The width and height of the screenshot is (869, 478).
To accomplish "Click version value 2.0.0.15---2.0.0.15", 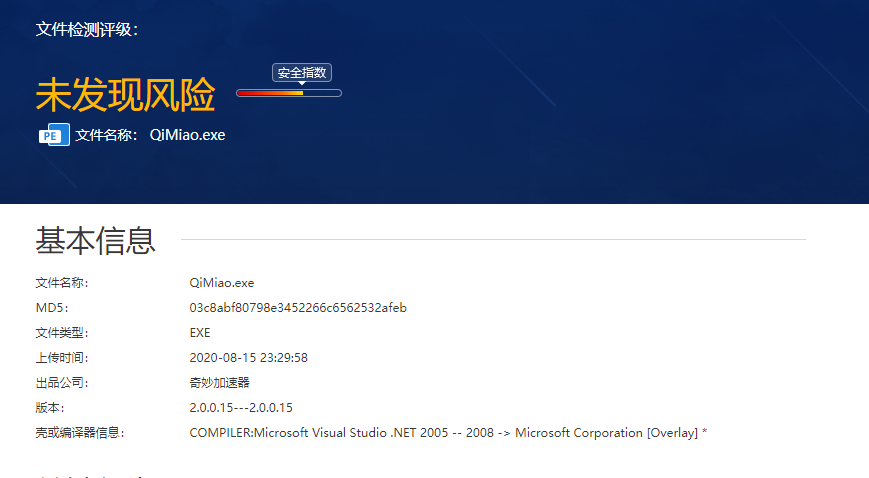I will point(240,408).
